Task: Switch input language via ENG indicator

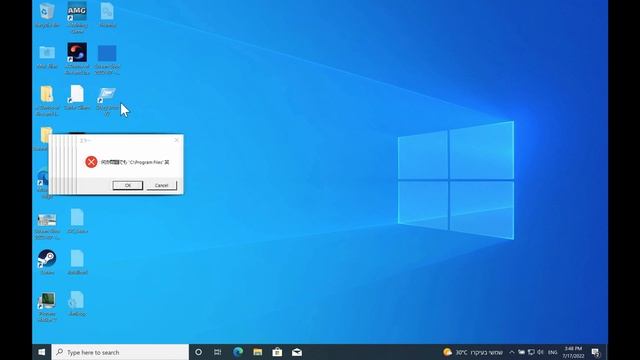Action: coord(553,352)
